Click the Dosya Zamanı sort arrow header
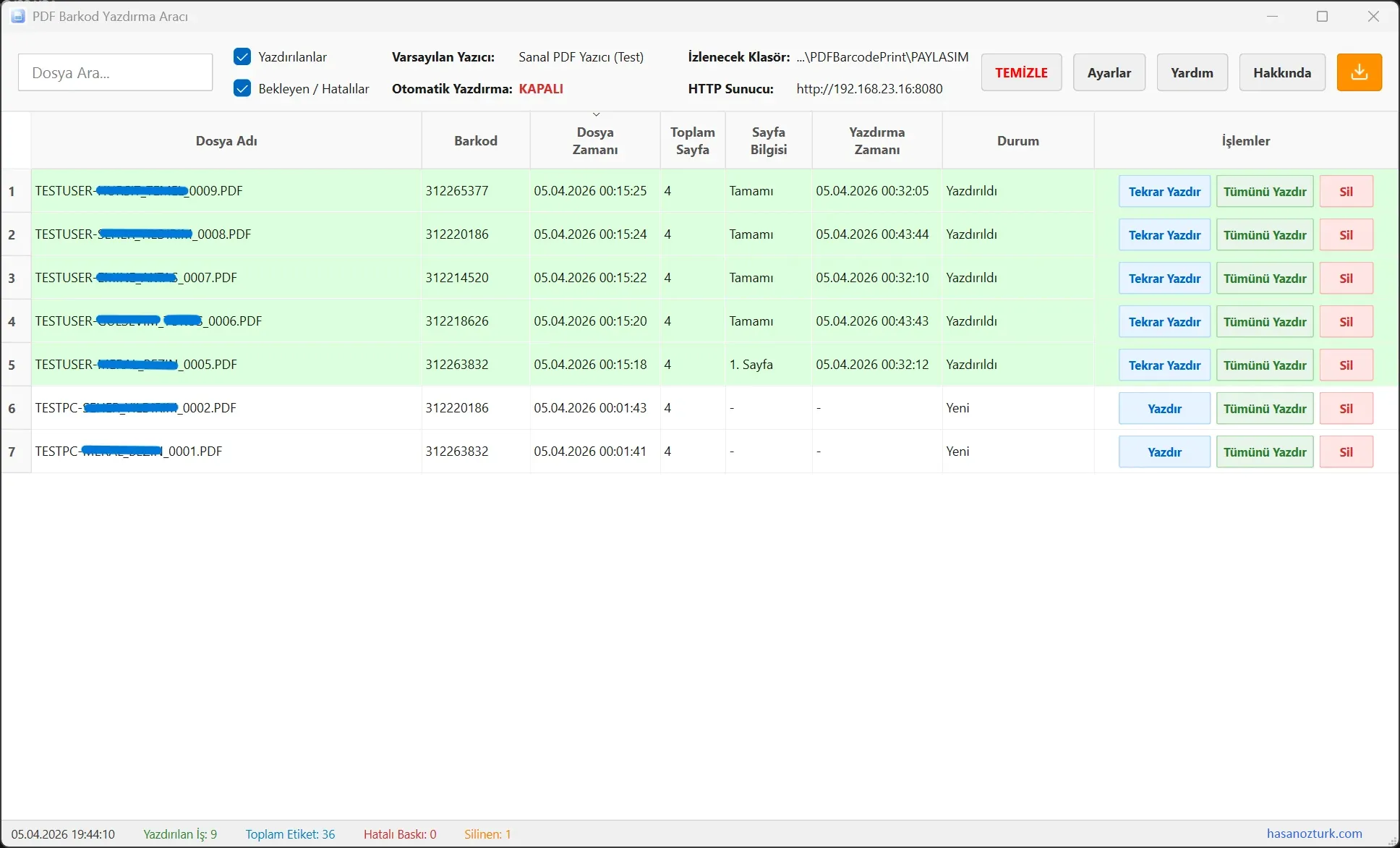This screenshot has width=1400, height=848. coord(595,140)
